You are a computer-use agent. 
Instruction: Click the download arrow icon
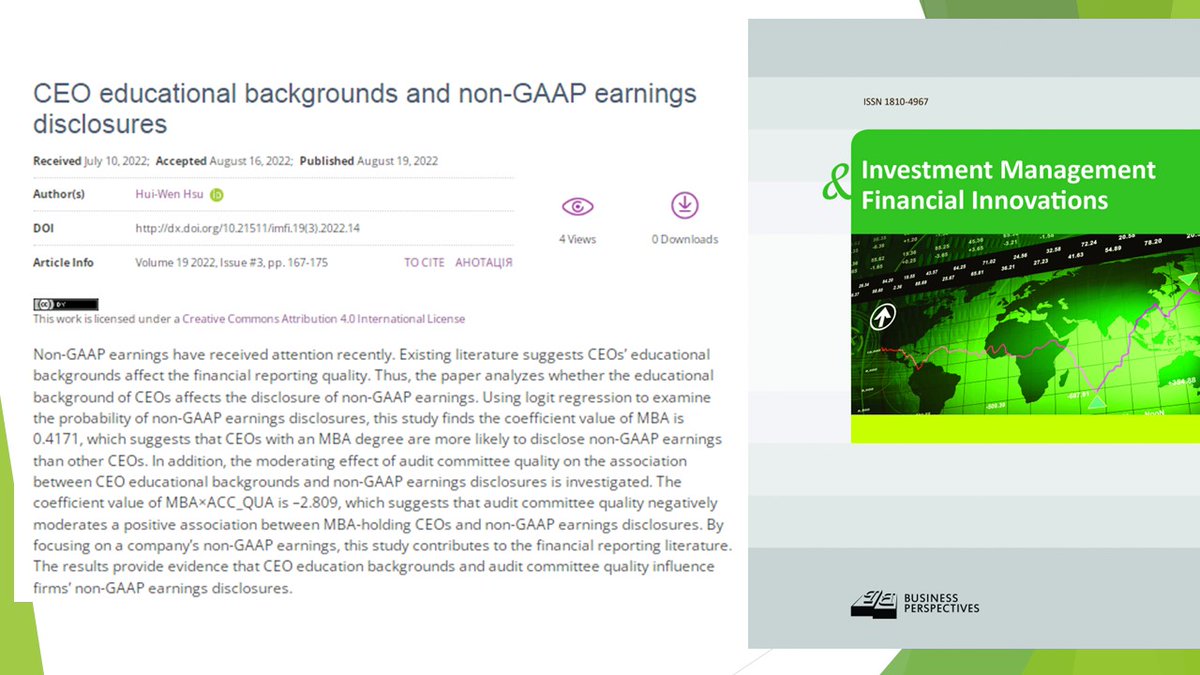tap(684, 205)
